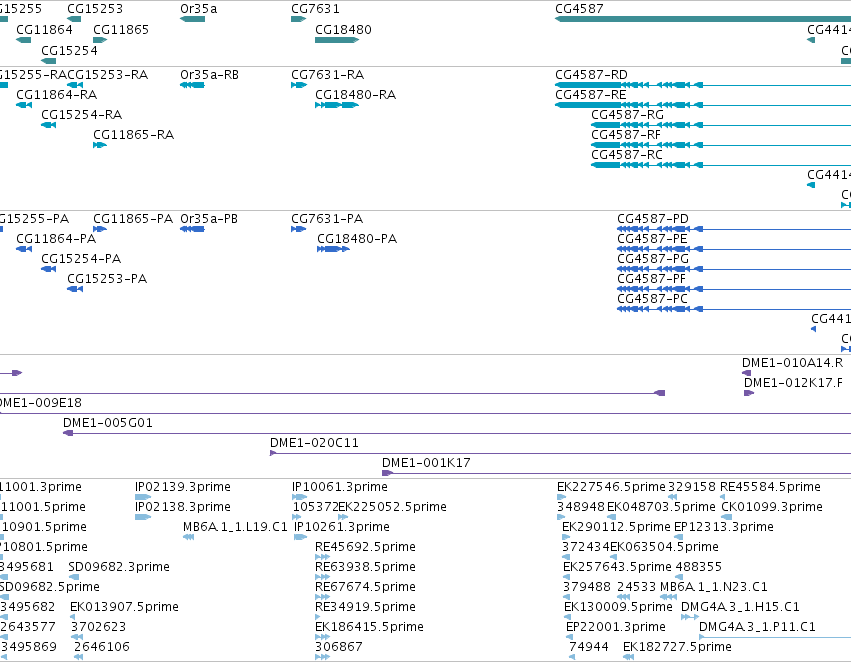851x662 pixels.
Task: Click EST EK063504.5prime label
Action: coord(664,547)
